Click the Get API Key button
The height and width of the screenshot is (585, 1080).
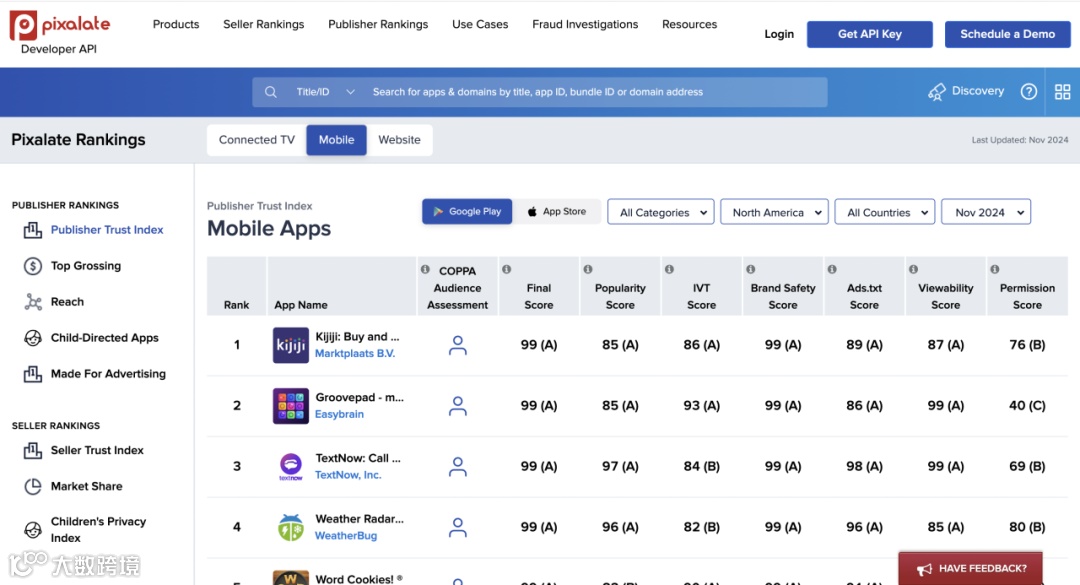coord(870,34)
